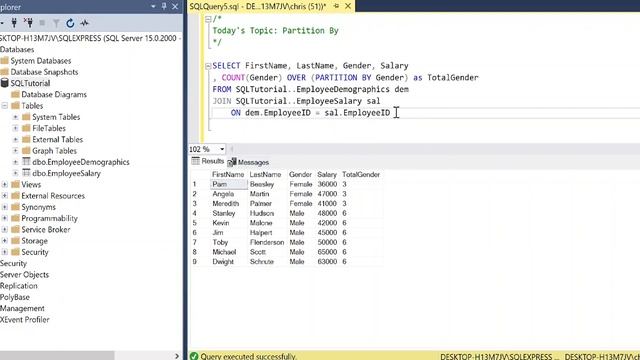Collapse the SELECT statement outline box
Screen dimensions: 640x360
[208, 66]
